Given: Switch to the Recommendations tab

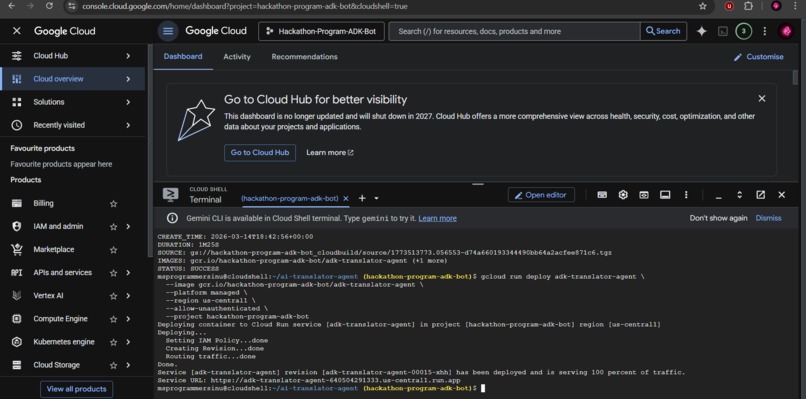Looking at the screenshot, I should [305, 57].
